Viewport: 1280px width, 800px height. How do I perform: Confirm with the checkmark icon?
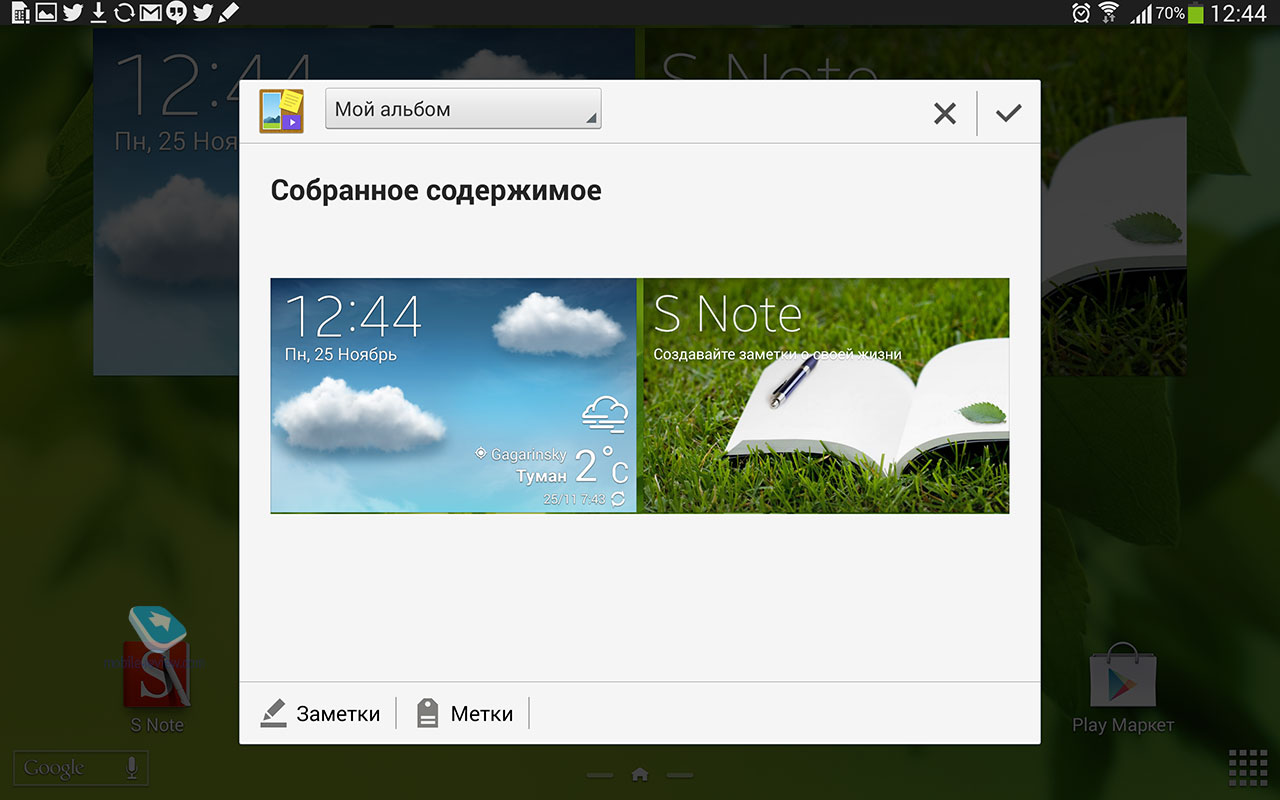[x=1009, y=113]
